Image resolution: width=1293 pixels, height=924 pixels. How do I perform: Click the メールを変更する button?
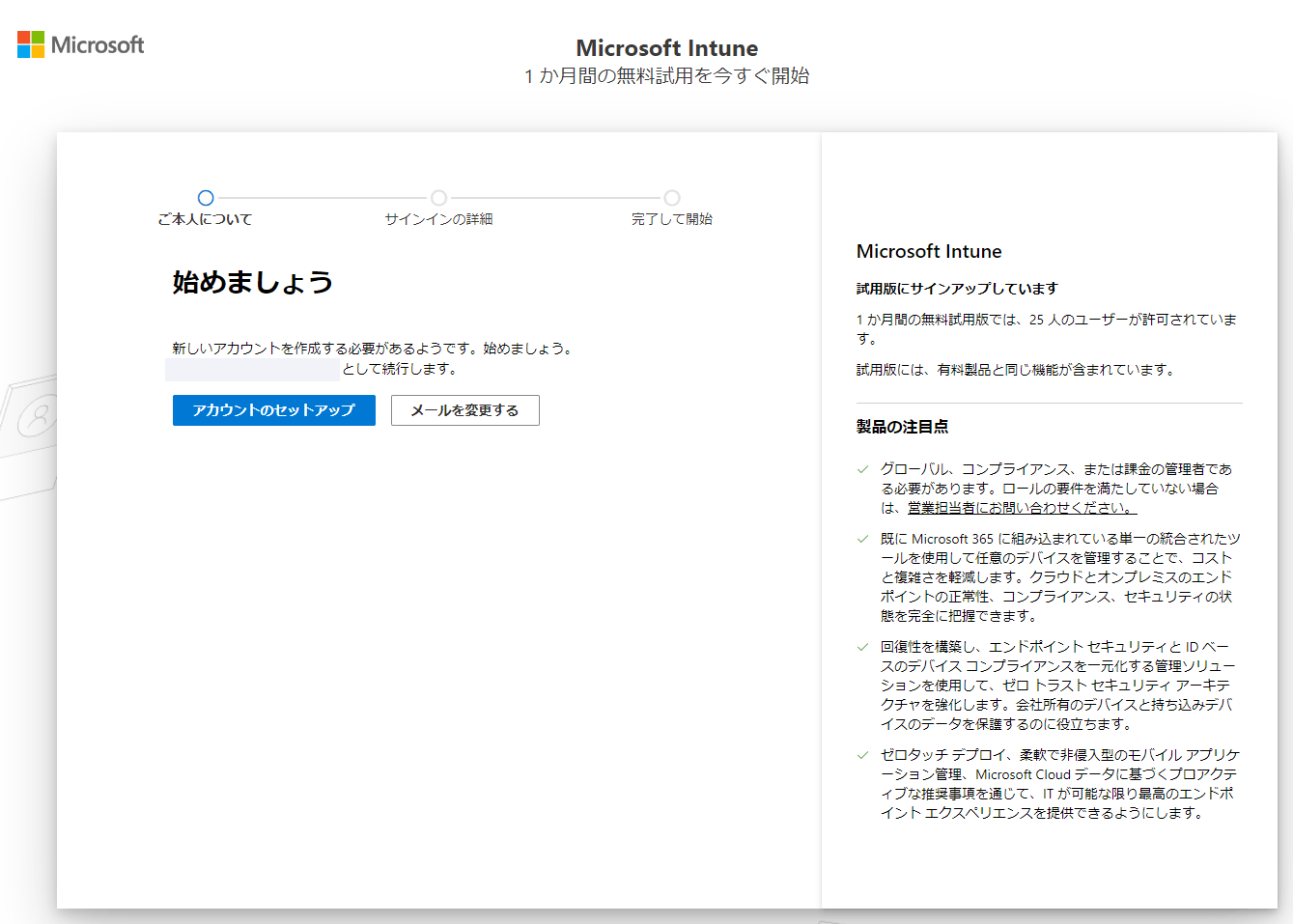click(x=464, y=410)
